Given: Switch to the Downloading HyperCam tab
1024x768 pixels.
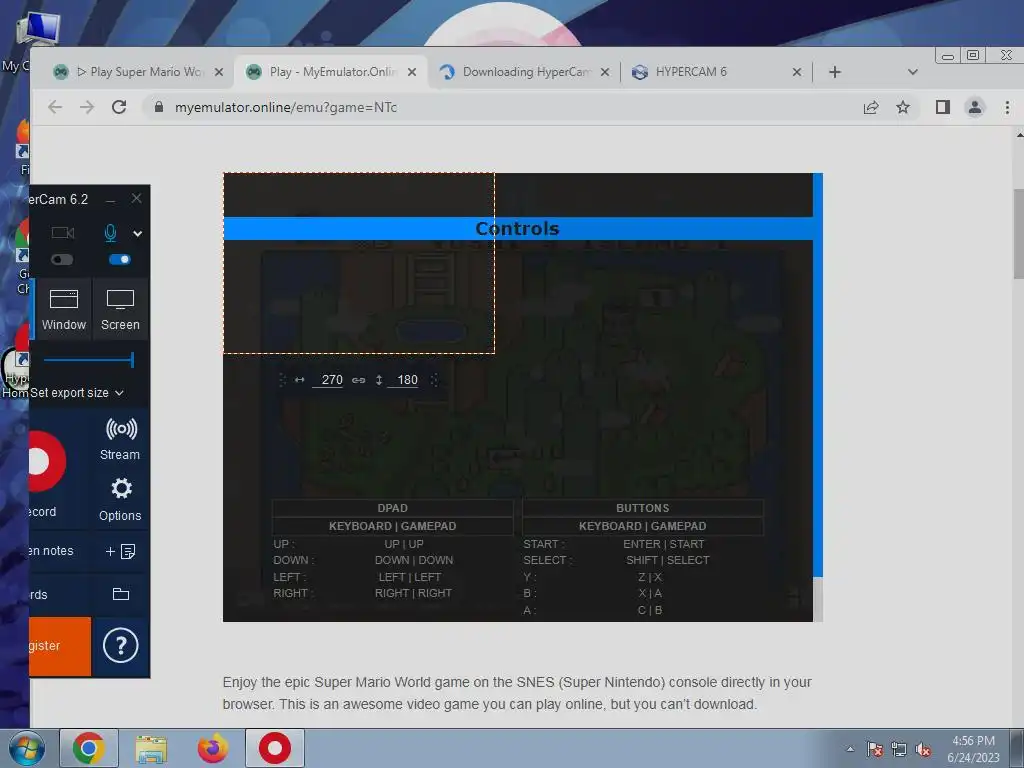Looking at the screenshot, I should pos(524,72).
